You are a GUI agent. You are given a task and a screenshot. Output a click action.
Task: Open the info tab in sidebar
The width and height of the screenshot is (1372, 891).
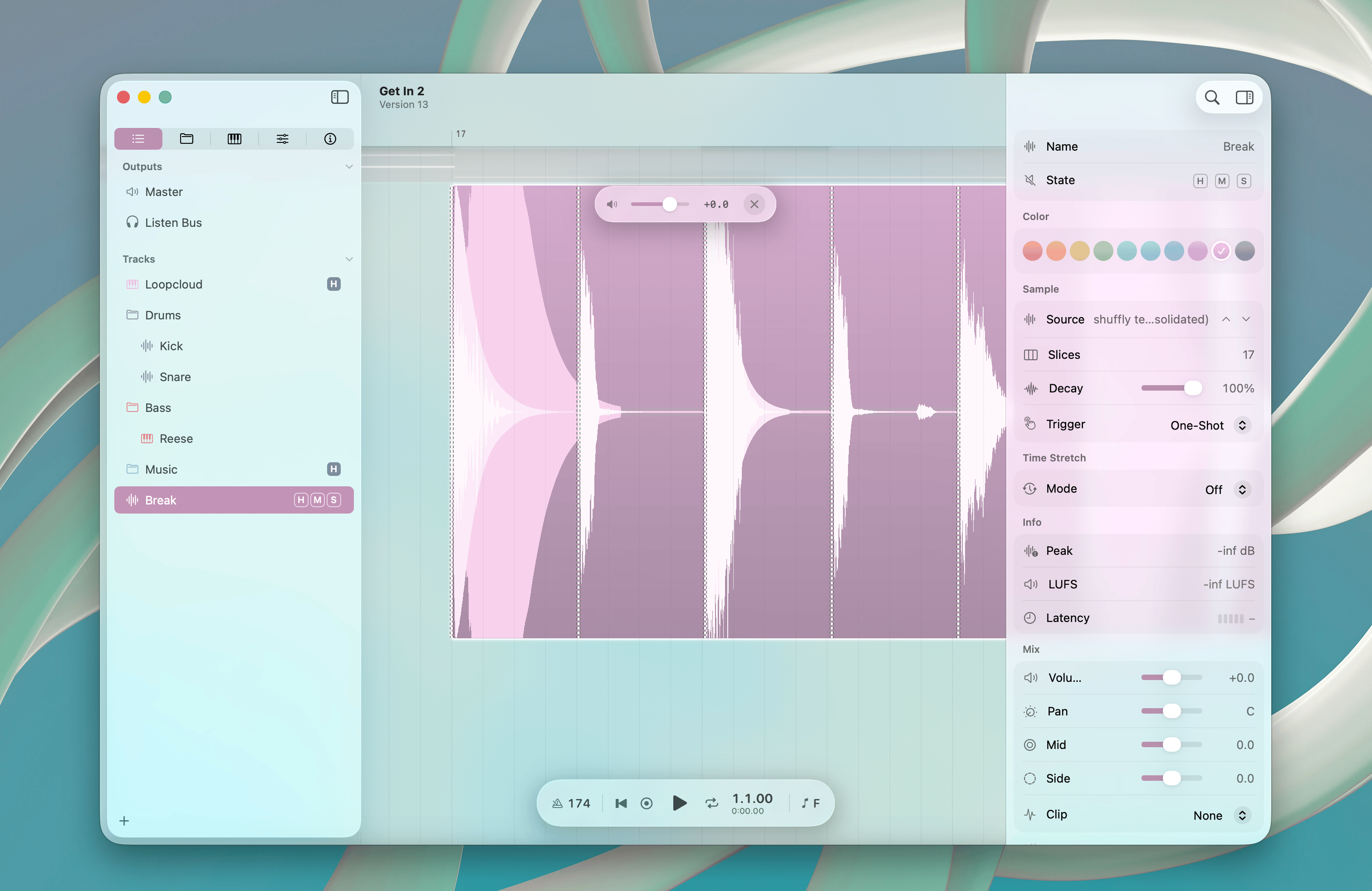tap(330, 139)
